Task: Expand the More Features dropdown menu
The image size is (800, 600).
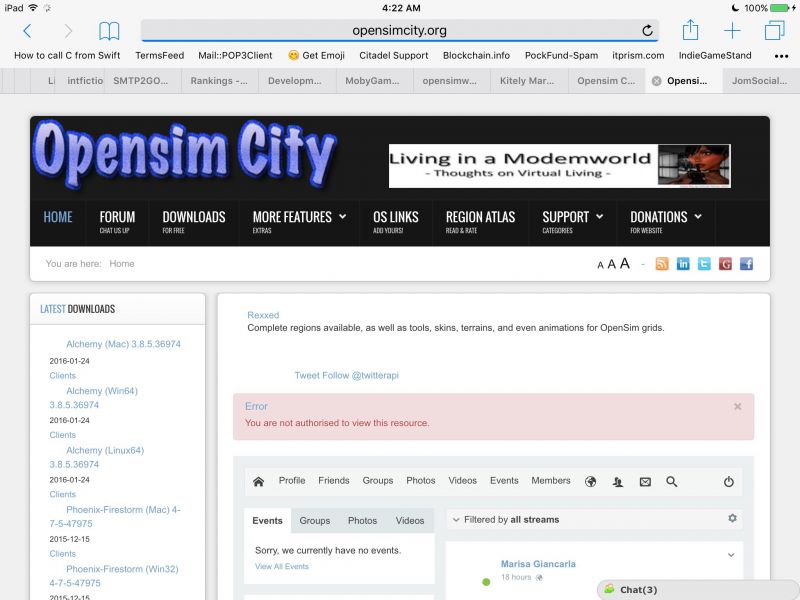Action: (x=299, y=222)
